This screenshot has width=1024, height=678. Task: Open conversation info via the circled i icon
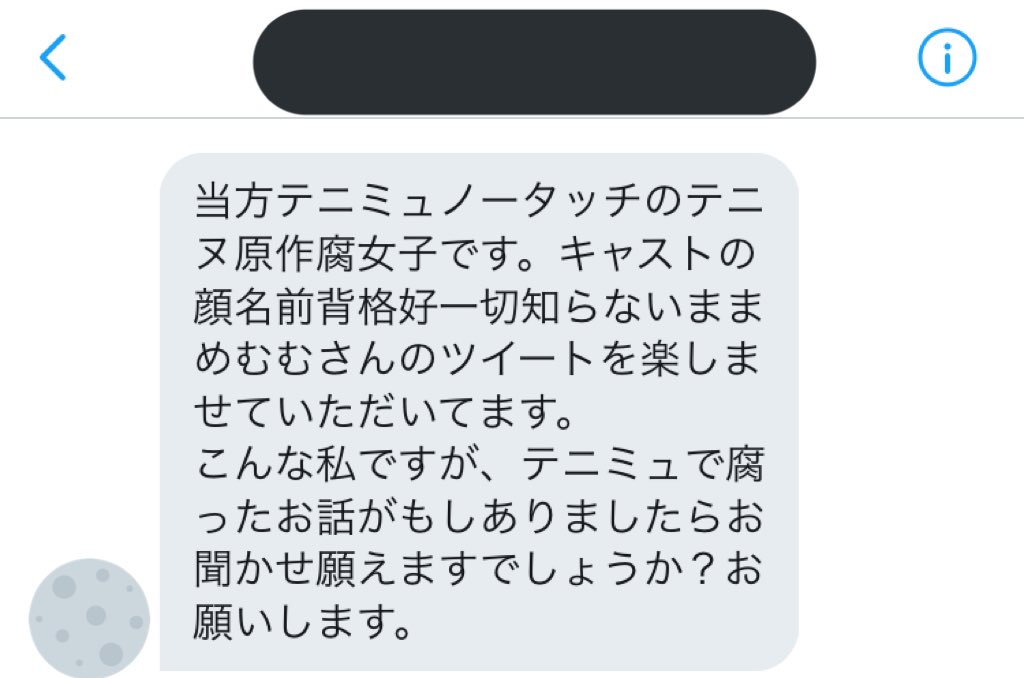click(x=947, y=57)
